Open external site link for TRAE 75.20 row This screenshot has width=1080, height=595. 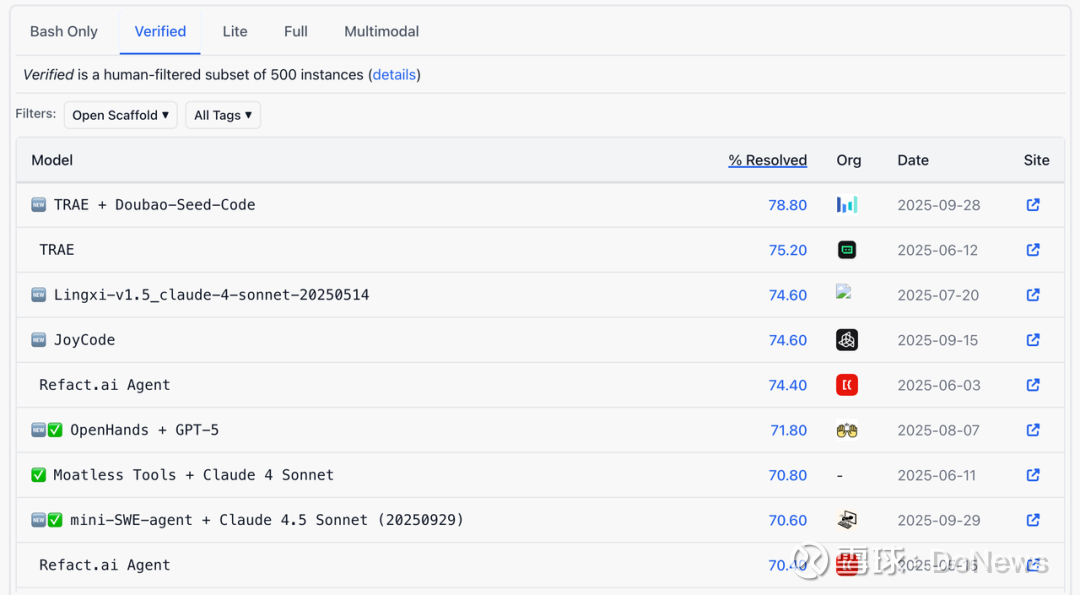(x=1032, y=249)
